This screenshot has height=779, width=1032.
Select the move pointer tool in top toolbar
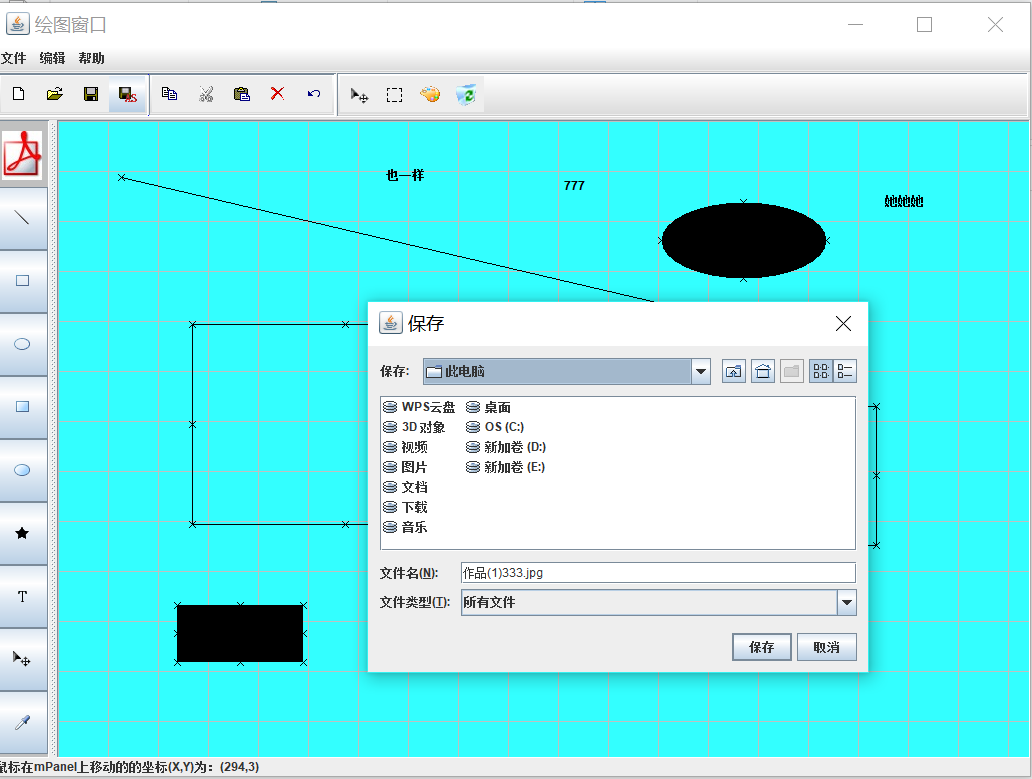[x=359, y=95]
